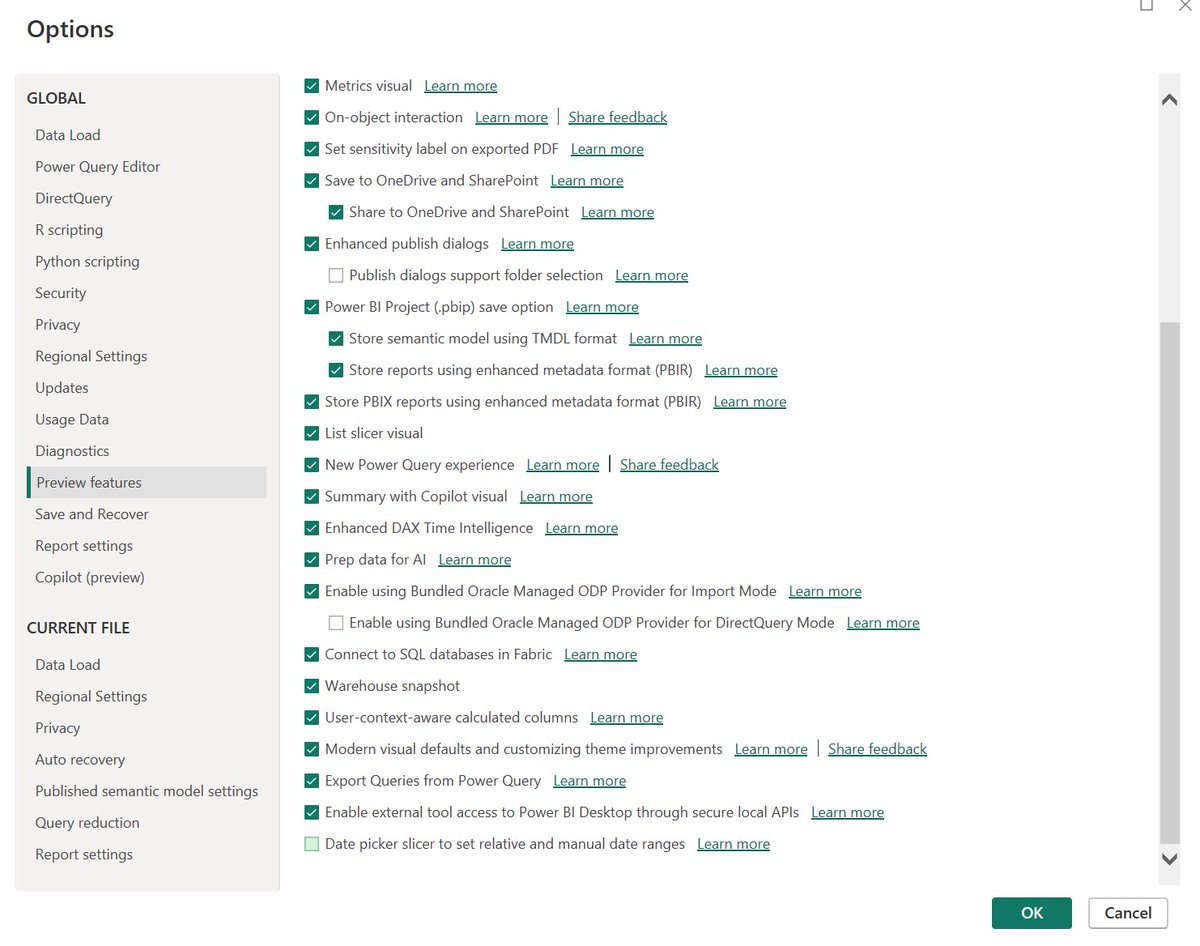
Task: Select Global Regional Settings
Action: (91, 356)
